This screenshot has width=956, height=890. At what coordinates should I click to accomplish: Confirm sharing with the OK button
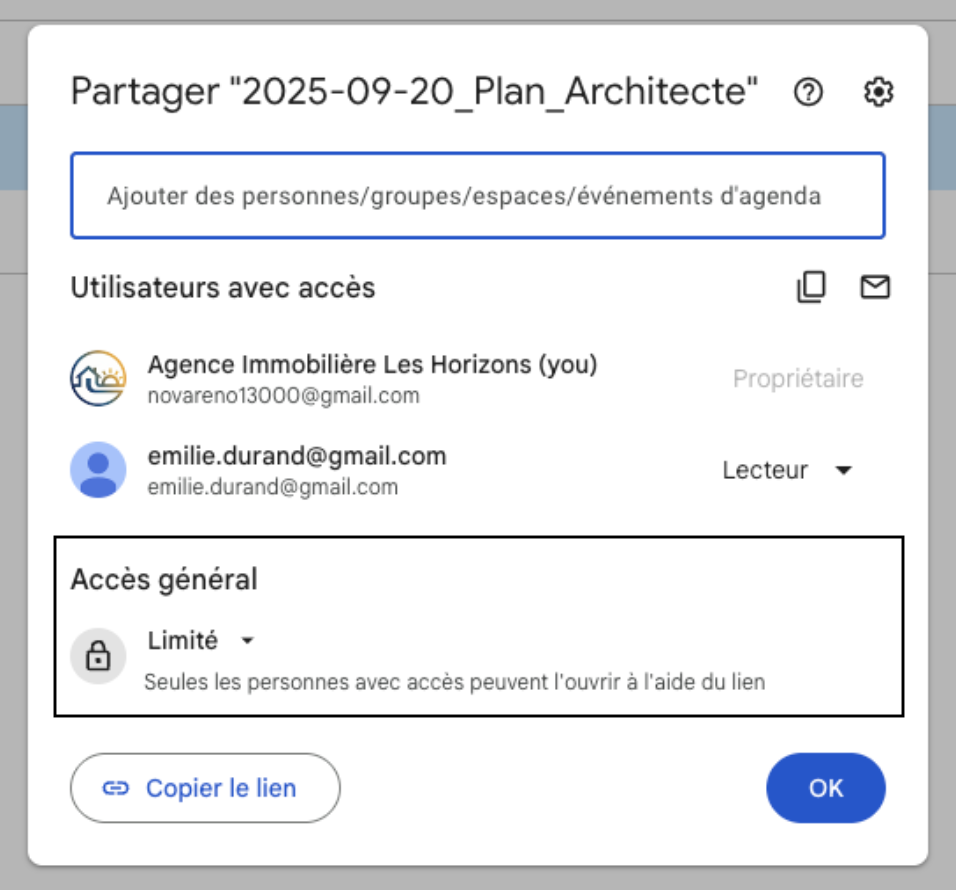[826, 788]
